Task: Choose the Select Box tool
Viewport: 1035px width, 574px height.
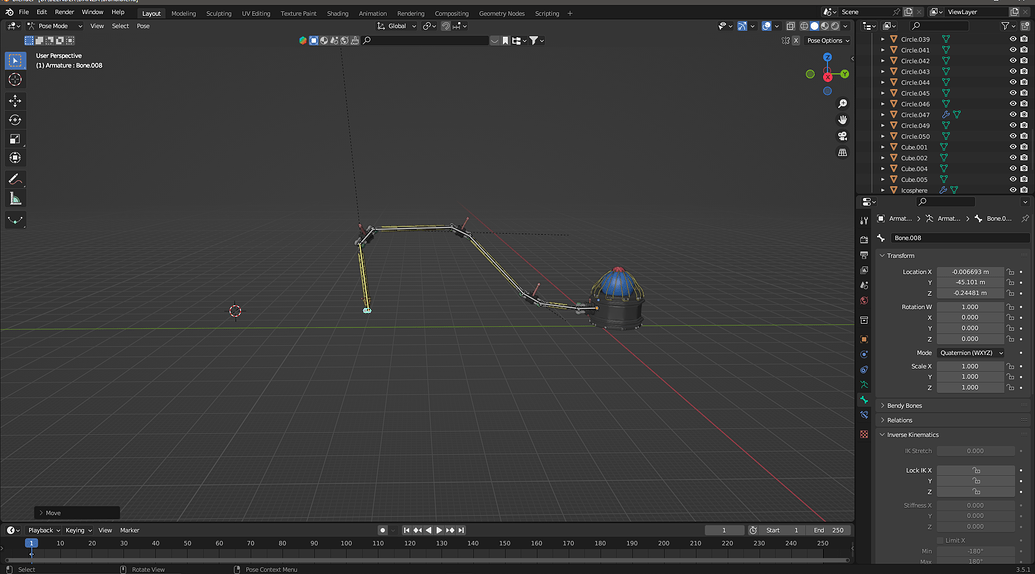Action: pyautogui.click(x=15, y=60)
